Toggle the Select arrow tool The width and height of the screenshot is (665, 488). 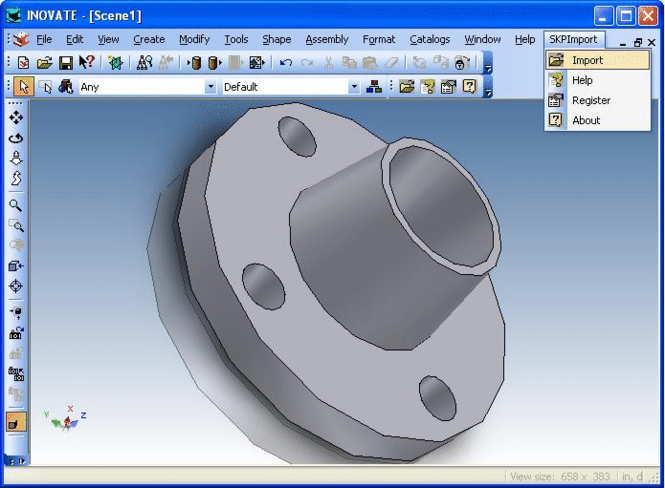[x=24, y=86]
